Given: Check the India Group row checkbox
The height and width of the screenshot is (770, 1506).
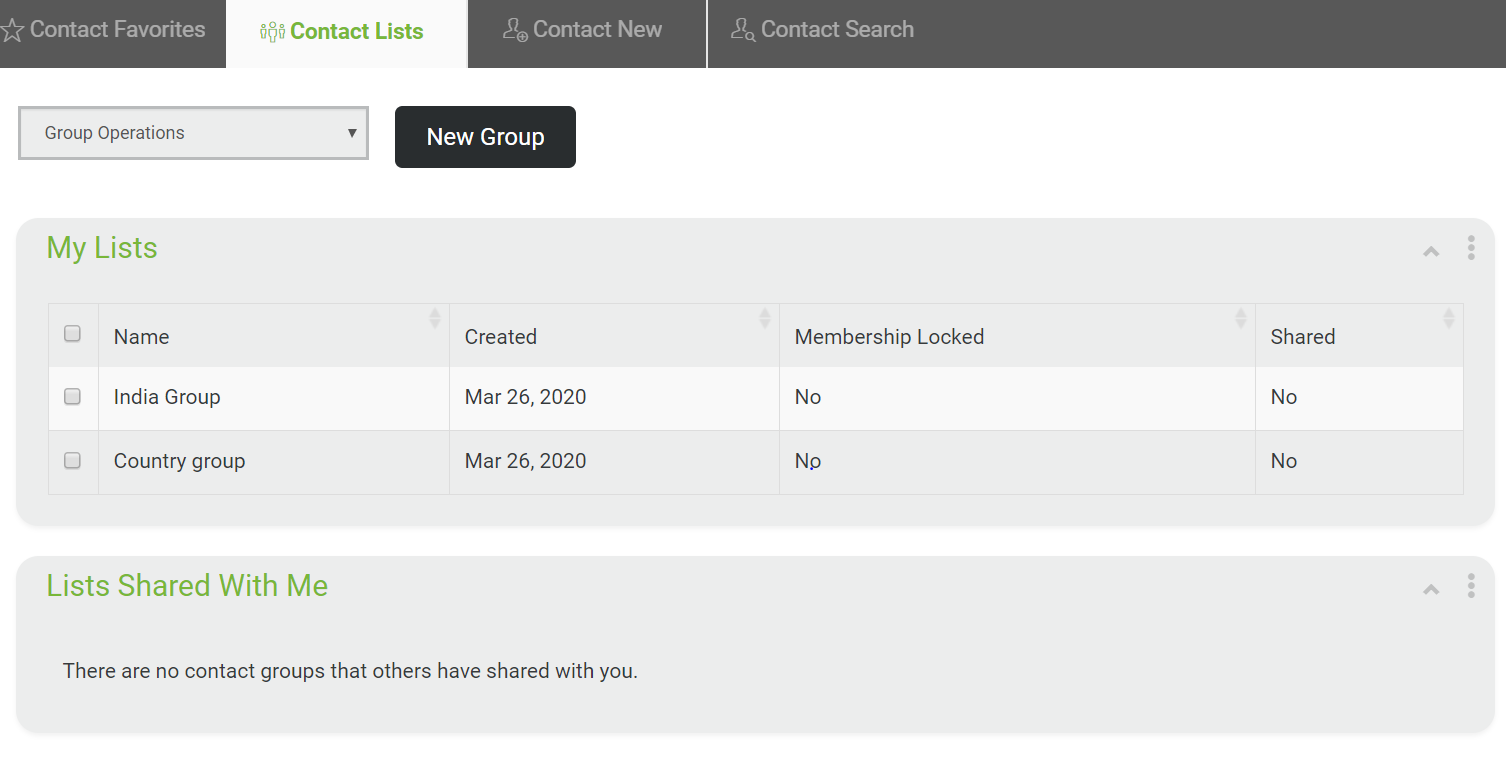Looking at the screenshot, I should pyautogui.click(x=72, y=397).
